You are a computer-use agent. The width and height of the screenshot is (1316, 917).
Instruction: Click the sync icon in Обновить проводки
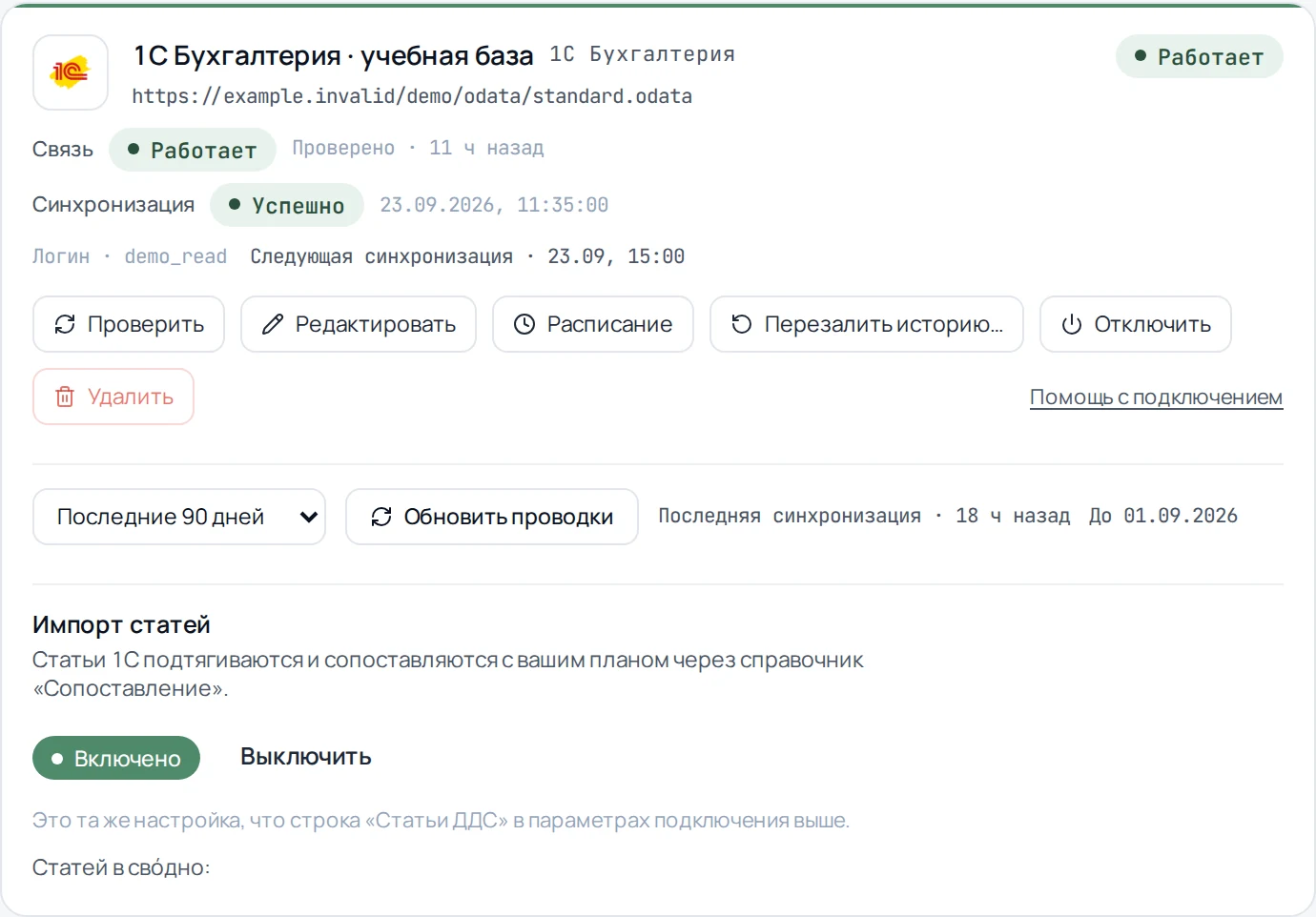[x=381, y=517]
